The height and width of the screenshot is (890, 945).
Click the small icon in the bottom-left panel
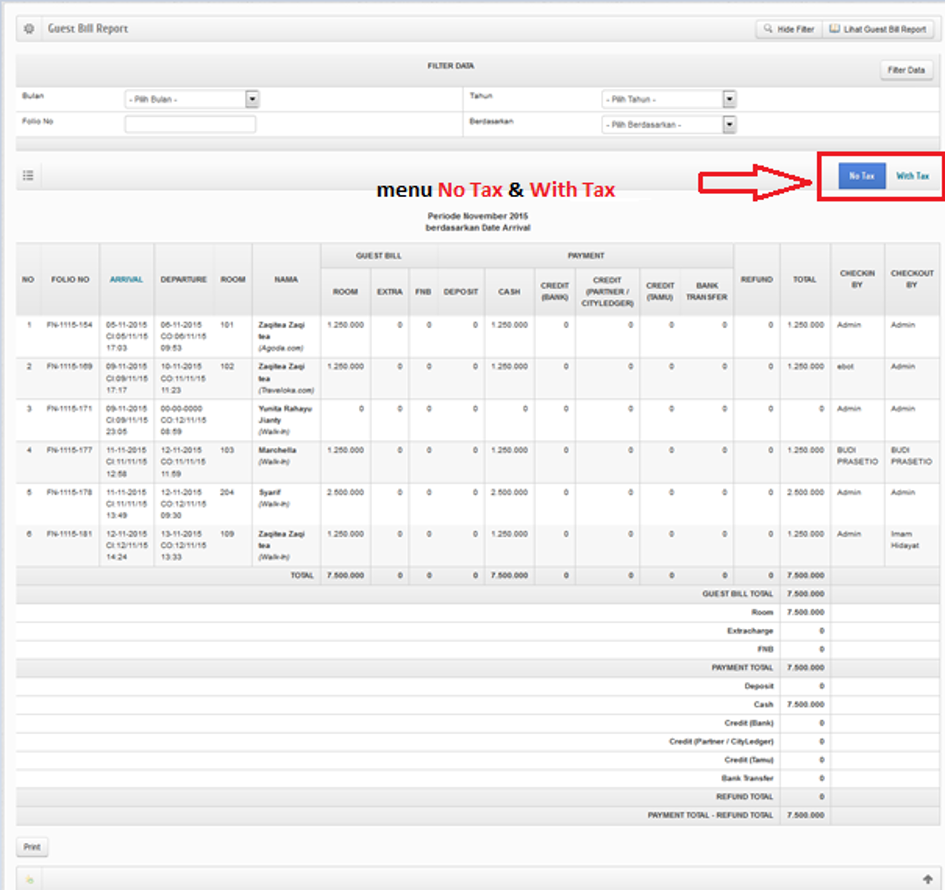tap(30, 879)
